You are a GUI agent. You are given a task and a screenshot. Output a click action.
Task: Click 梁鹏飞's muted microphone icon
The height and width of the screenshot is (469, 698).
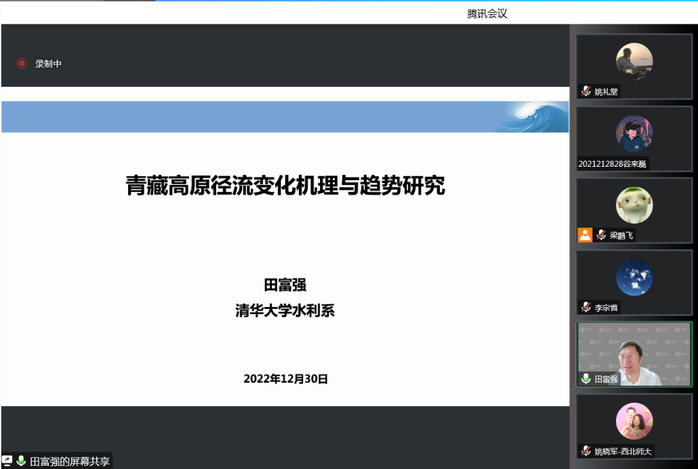click(602, 235)
